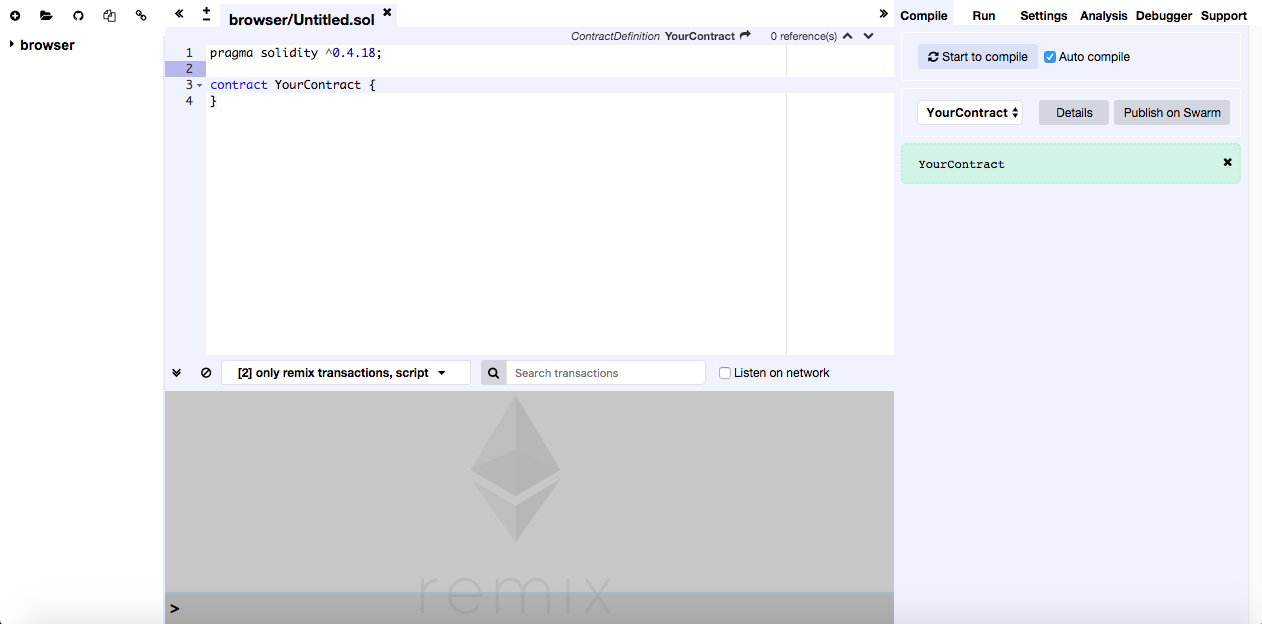The image size is (1262, 624).
Task: Connect to localhost with link icon
Action: tap(141, 16)
